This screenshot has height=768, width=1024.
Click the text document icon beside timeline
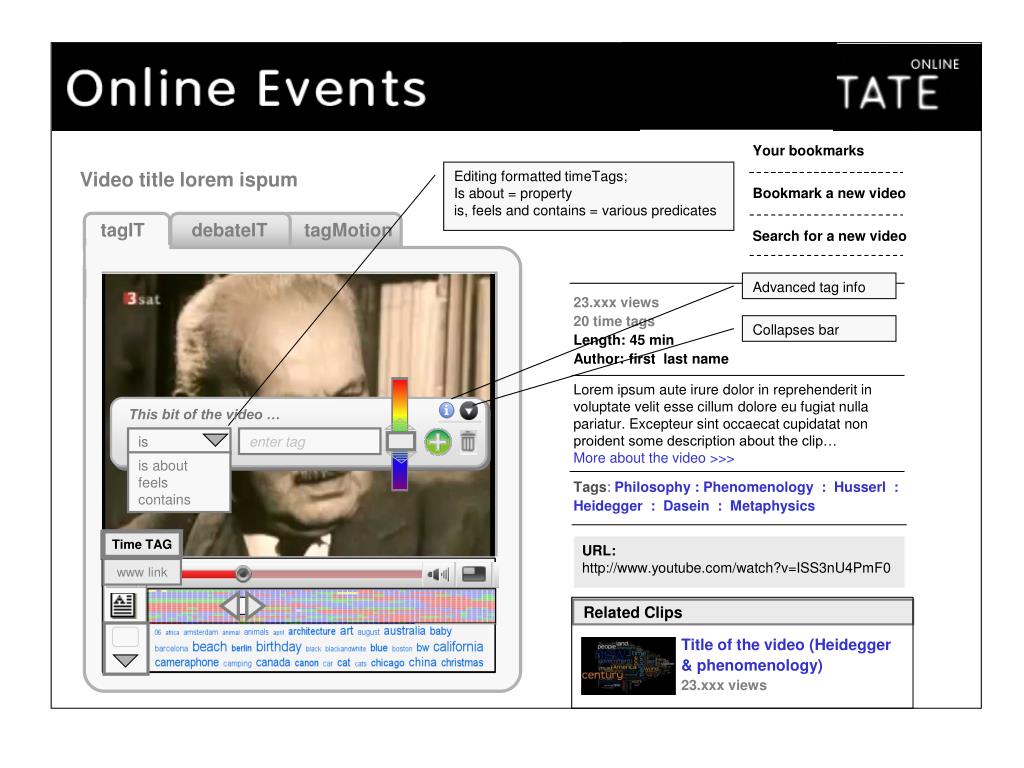[123, 605]
